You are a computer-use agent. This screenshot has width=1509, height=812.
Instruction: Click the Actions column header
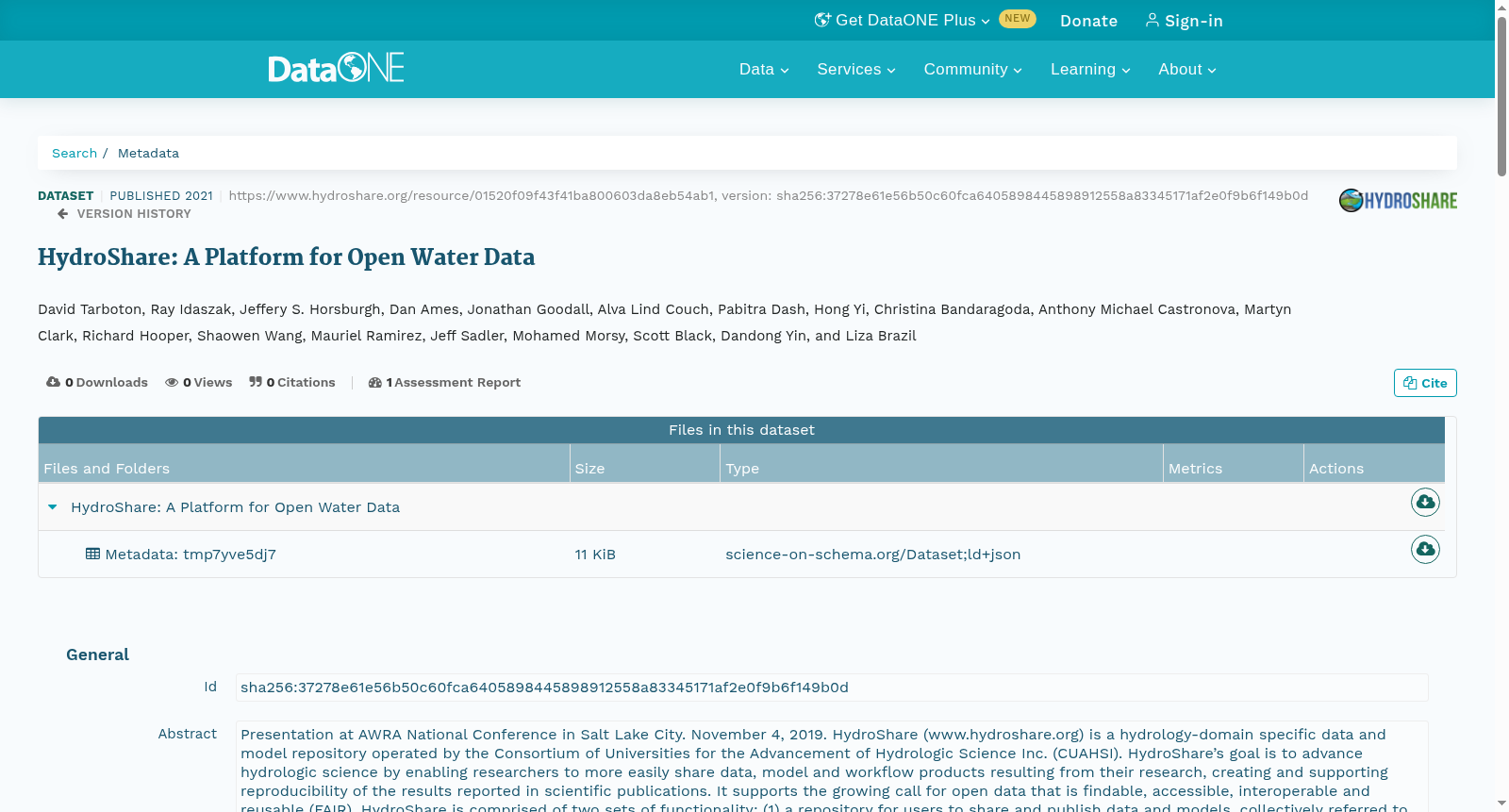[x=1374, y=464]
